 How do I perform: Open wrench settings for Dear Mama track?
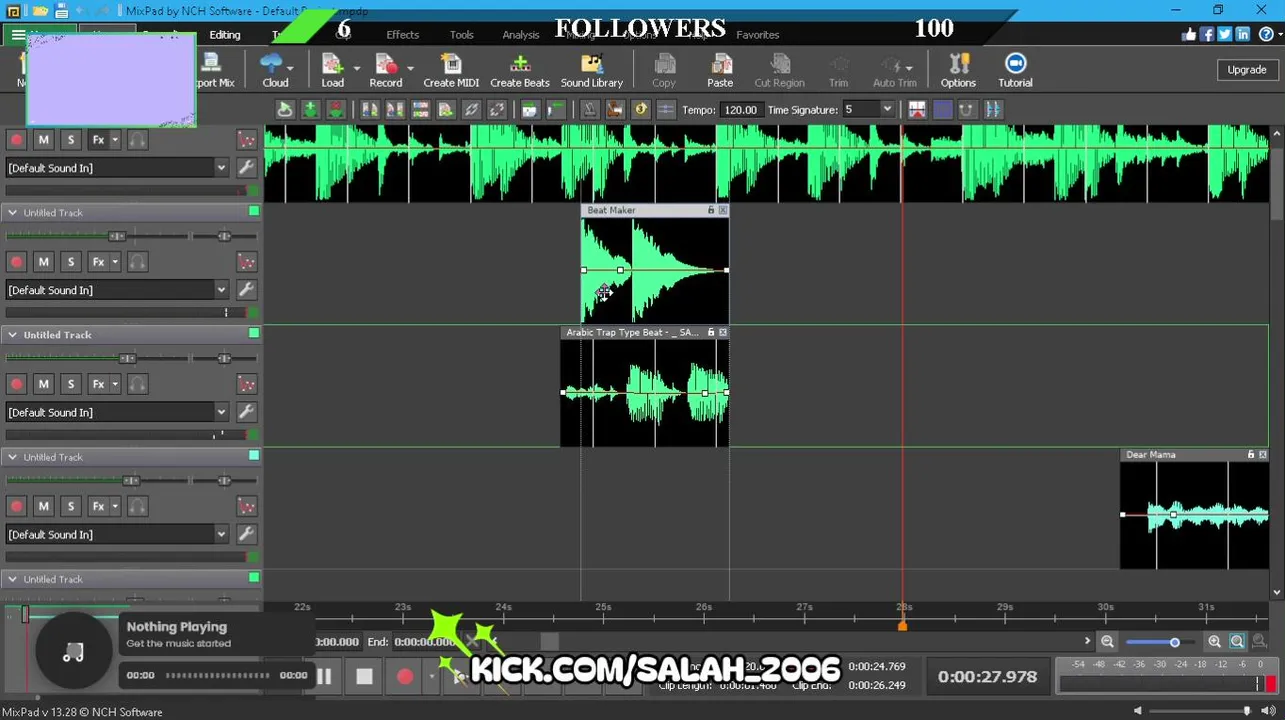[x=246, y=534]
